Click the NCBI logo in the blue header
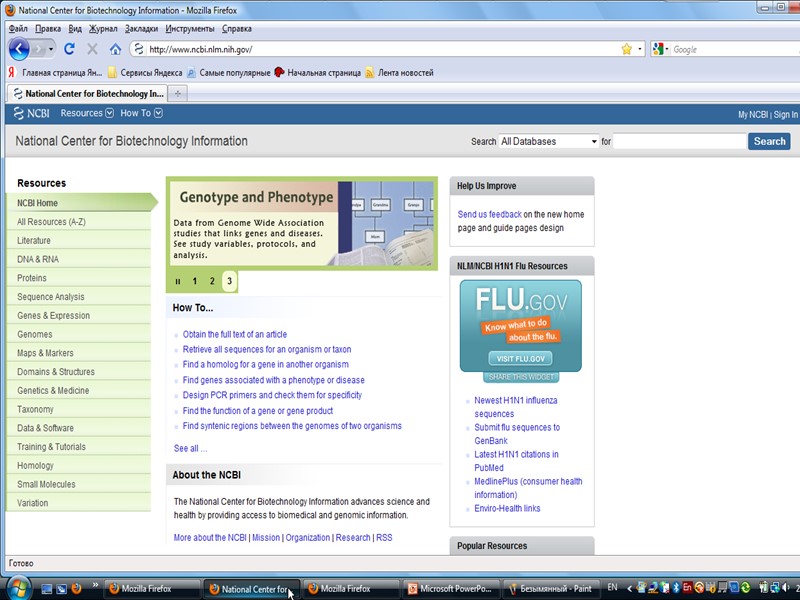 point(32,113)
